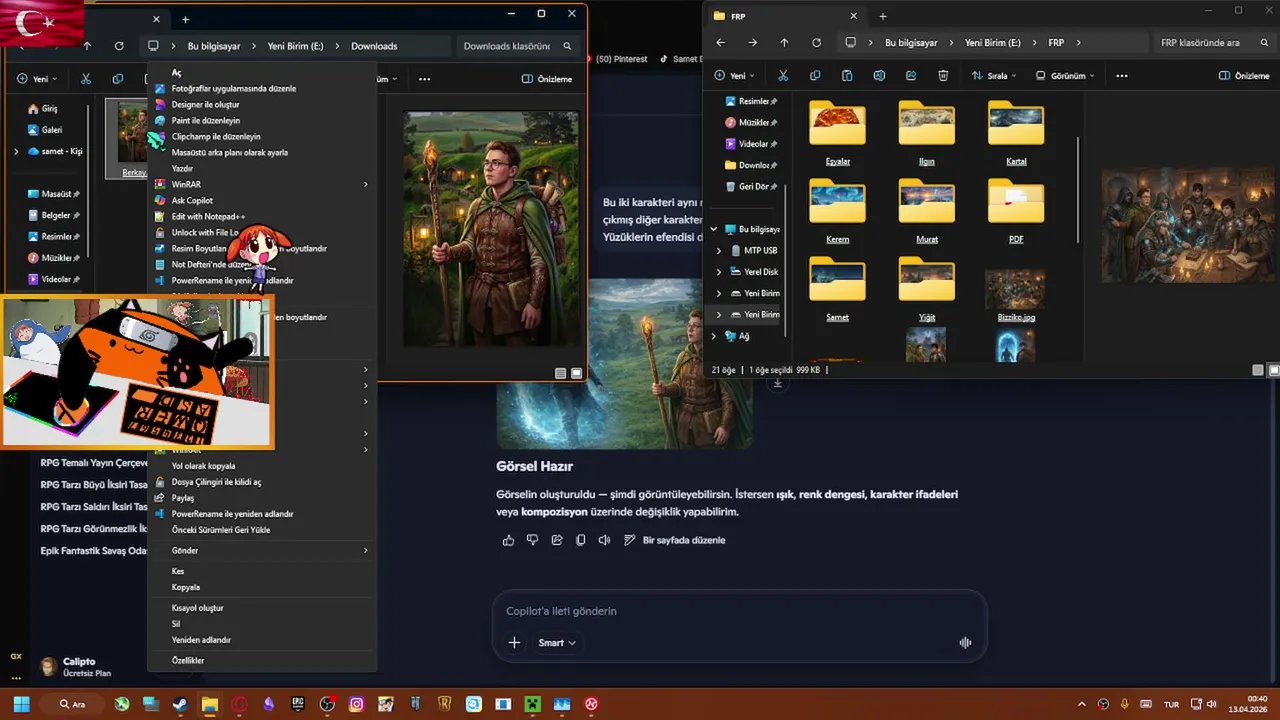Collapse Bu bilgisayar in FRP navigation tree

coord(714,229)
